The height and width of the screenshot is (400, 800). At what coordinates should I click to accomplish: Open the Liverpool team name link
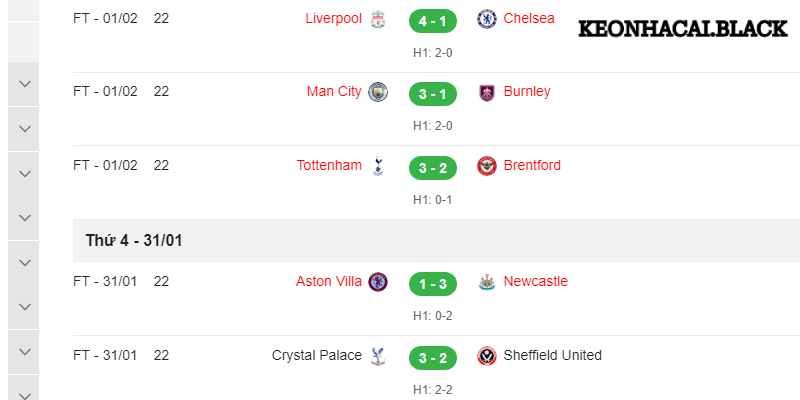pos(334,19)
